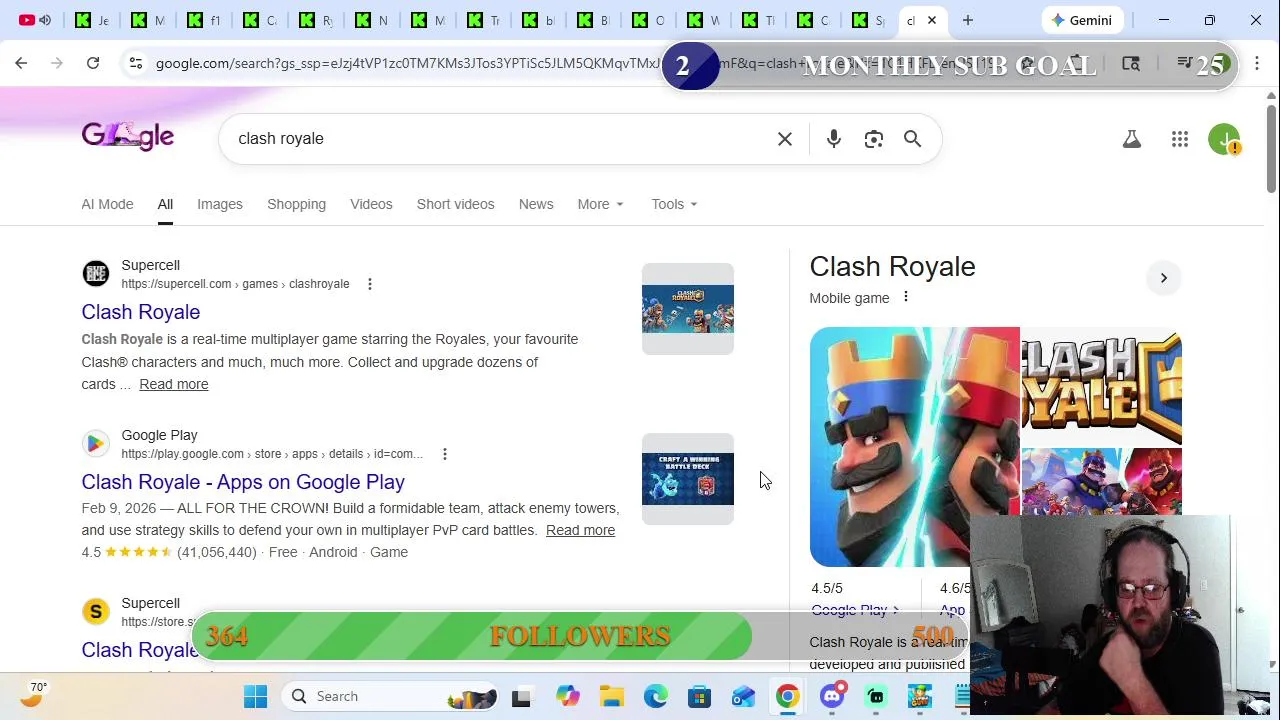
Task: Read more of the Supercell snippet
Action: click(174, 384)
